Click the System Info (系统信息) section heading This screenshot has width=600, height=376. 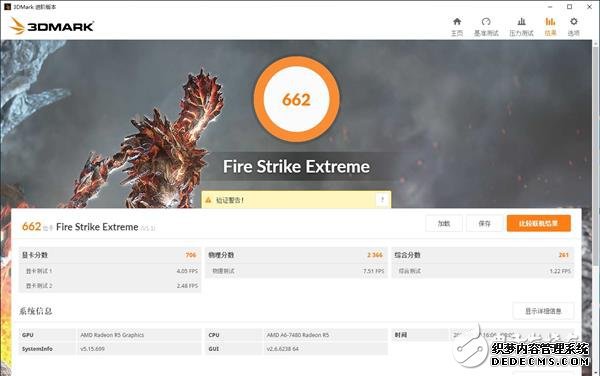click(36, 311)
